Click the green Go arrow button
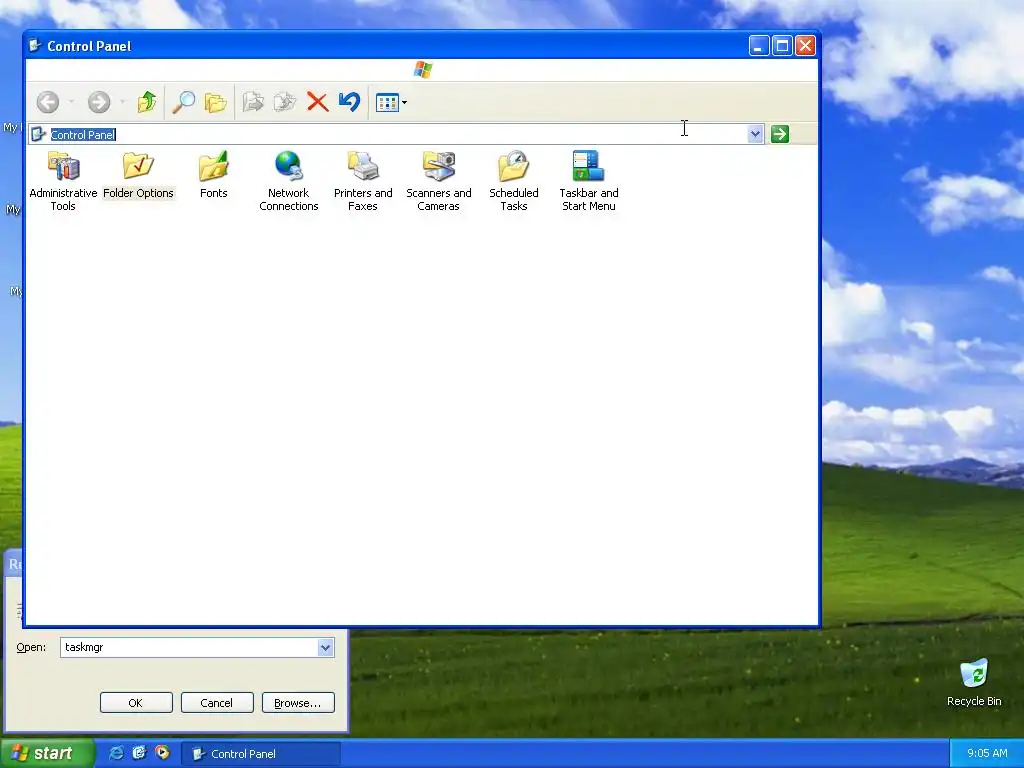Viewport: 1024px width, 768px height. [x=780, y=134]
